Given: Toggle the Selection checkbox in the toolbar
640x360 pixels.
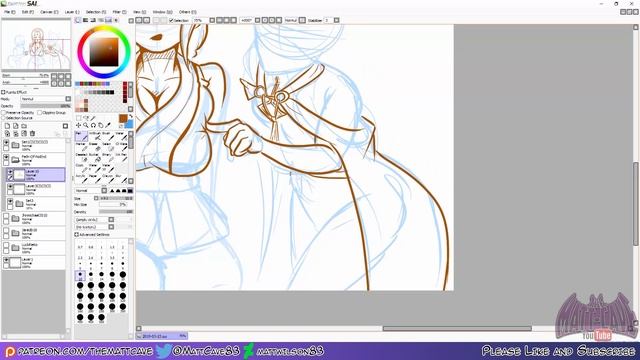Looking at the screenshot, I should tap(171, 20).
